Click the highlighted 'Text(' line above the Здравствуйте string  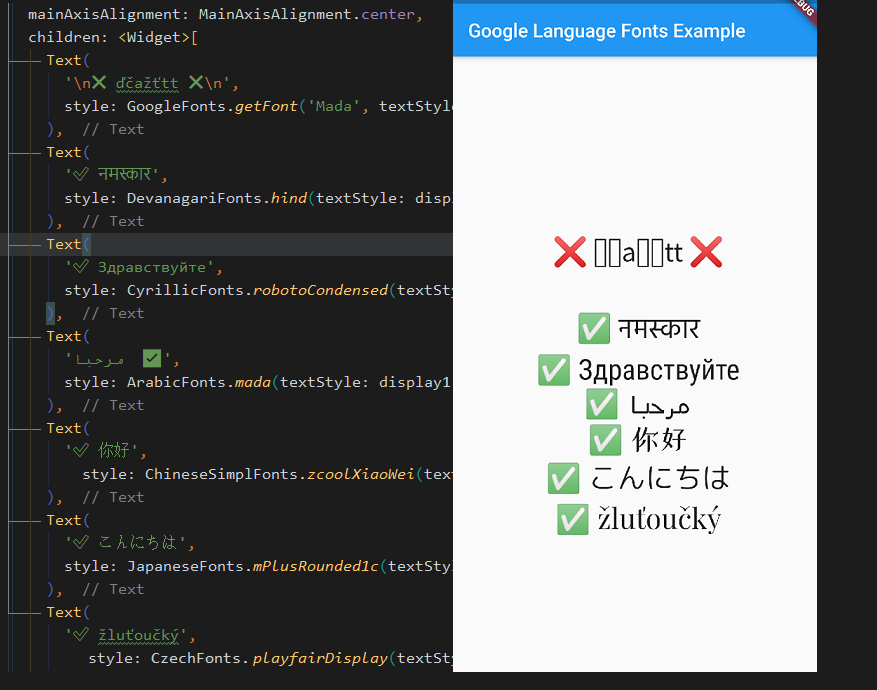tap(68, 244)
